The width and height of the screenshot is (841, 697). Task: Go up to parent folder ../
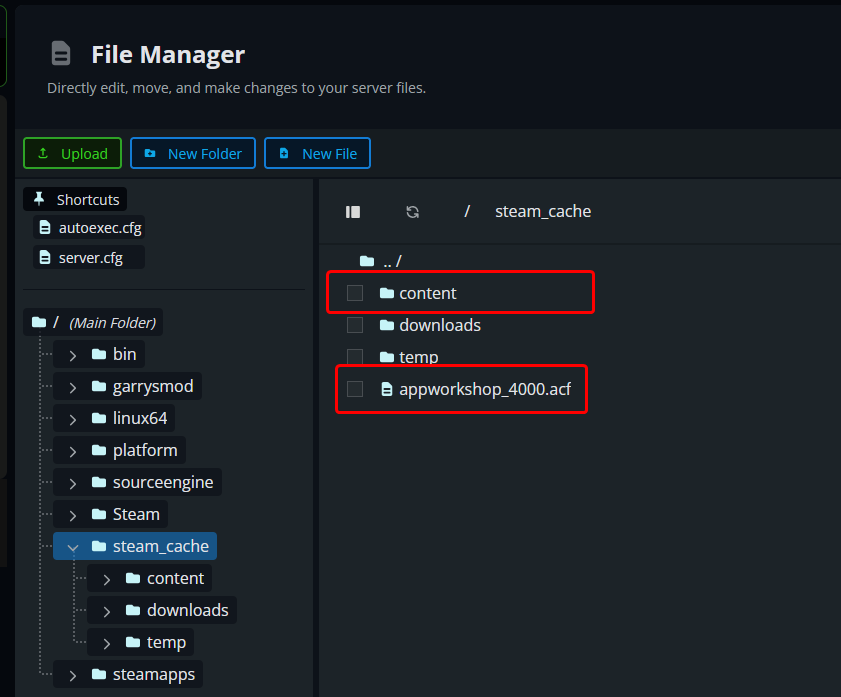[381, 262]
